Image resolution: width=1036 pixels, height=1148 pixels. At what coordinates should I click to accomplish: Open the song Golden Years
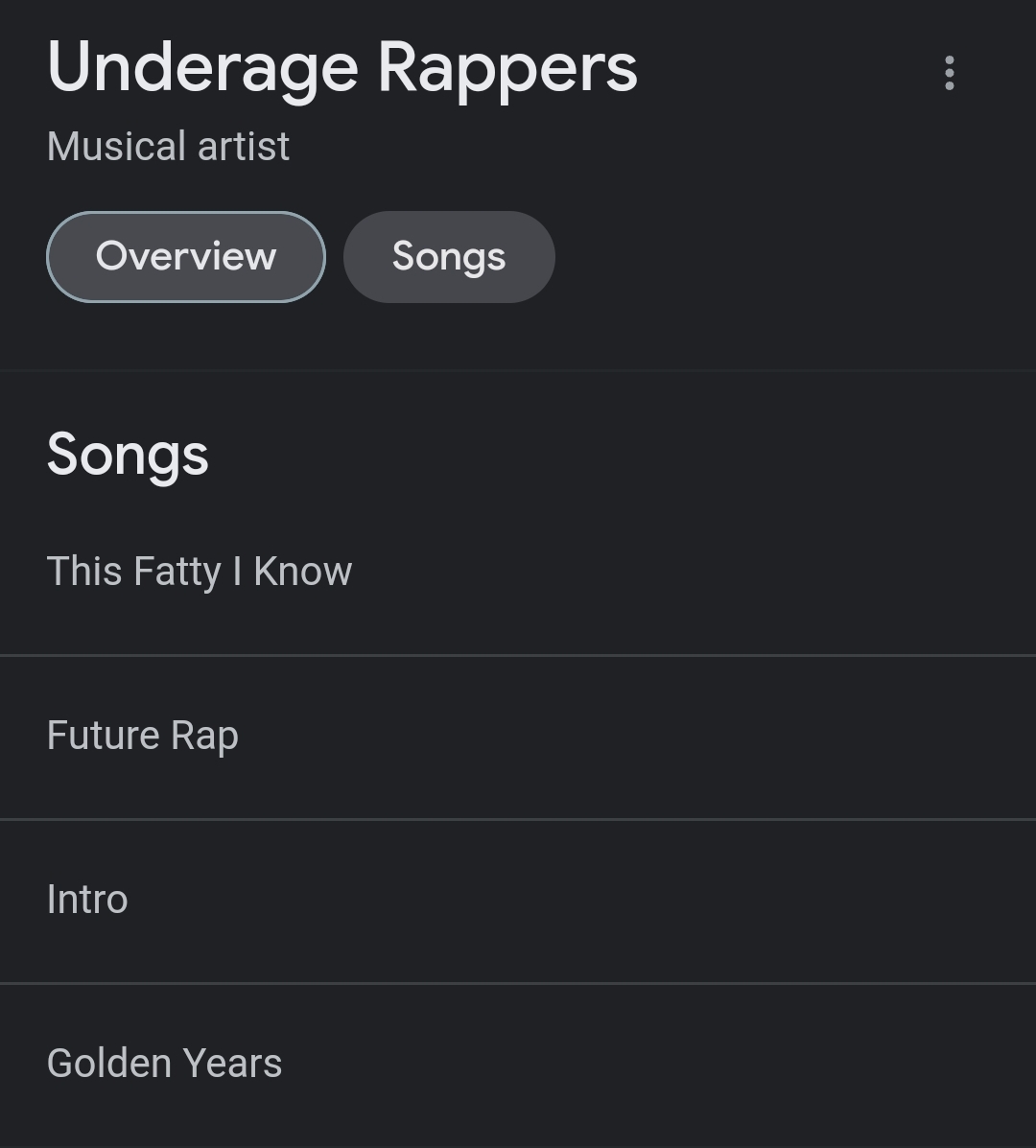[x=164, y=1064]
